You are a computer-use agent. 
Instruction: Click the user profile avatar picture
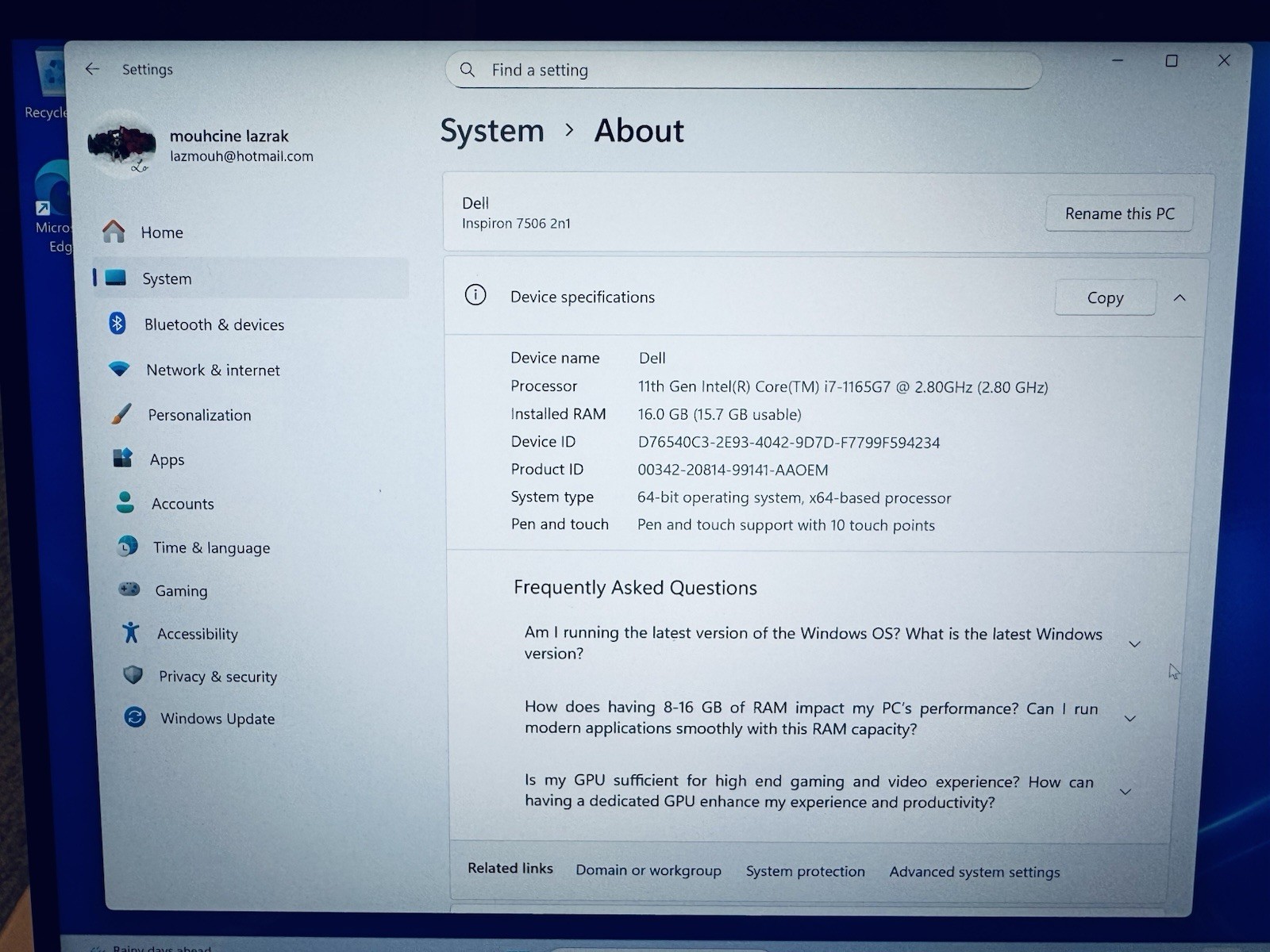click(121, 143)
